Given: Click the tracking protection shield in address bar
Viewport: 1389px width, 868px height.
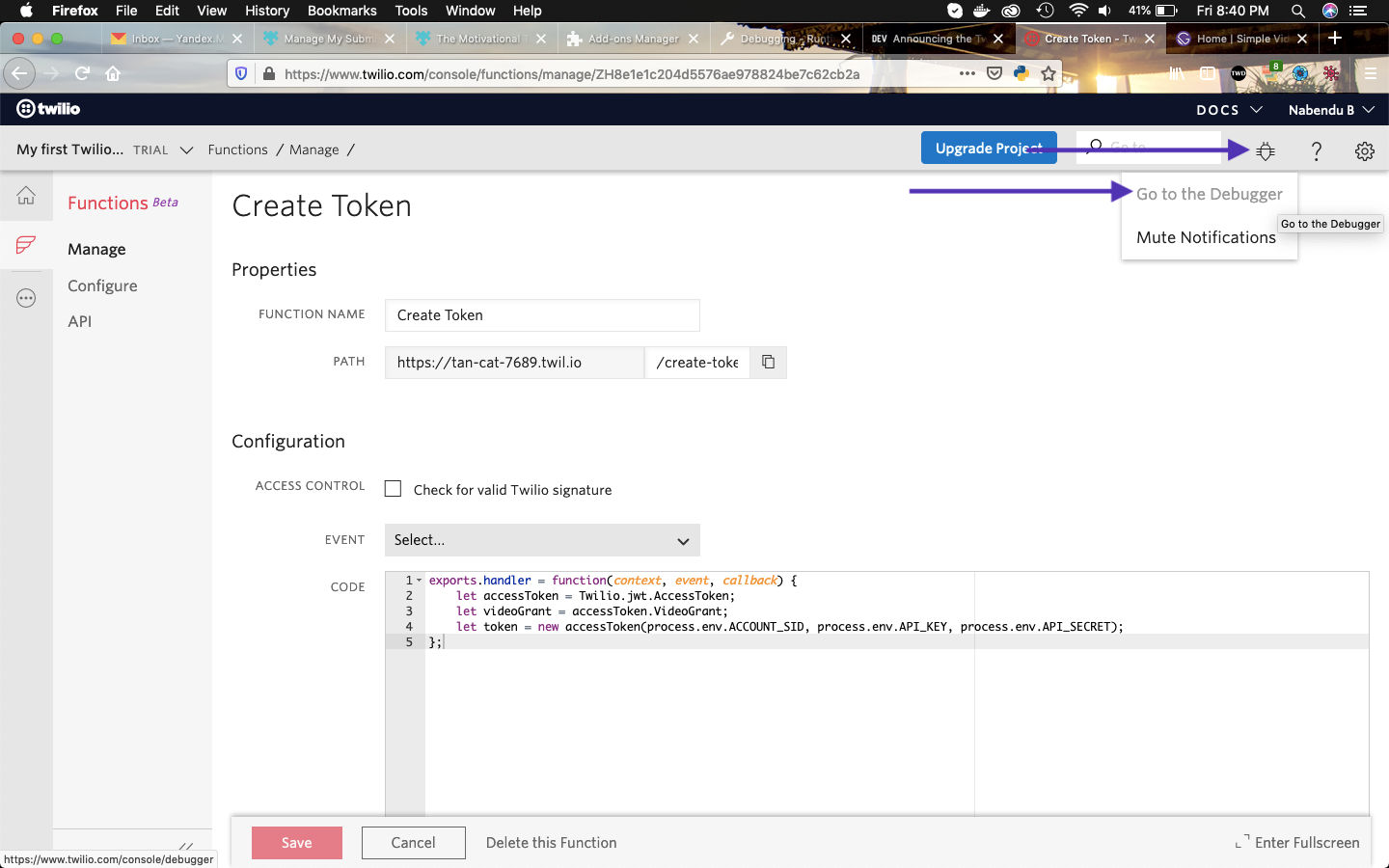Looking at the screenshot, I should 241,73.
